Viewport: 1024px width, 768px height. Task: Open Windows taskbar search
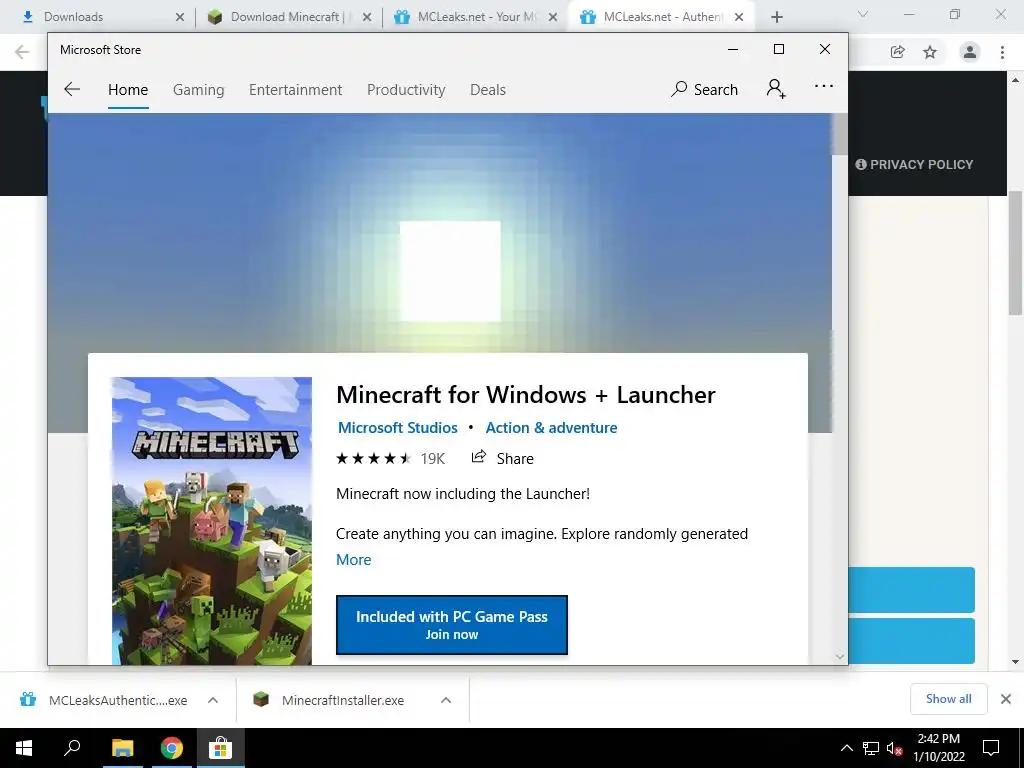click(72, 748)
